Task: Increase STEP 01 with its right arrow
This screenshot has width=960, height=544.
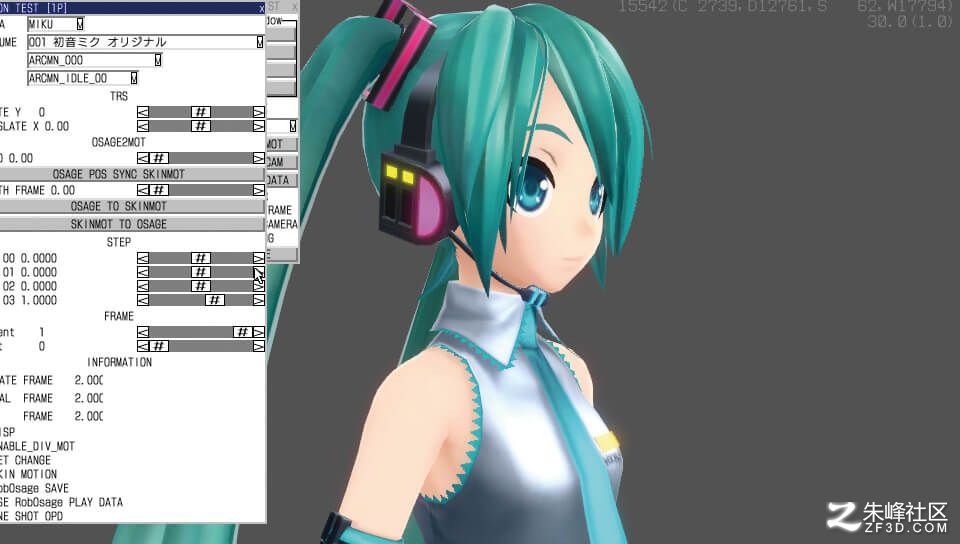Action: (259, 272)
